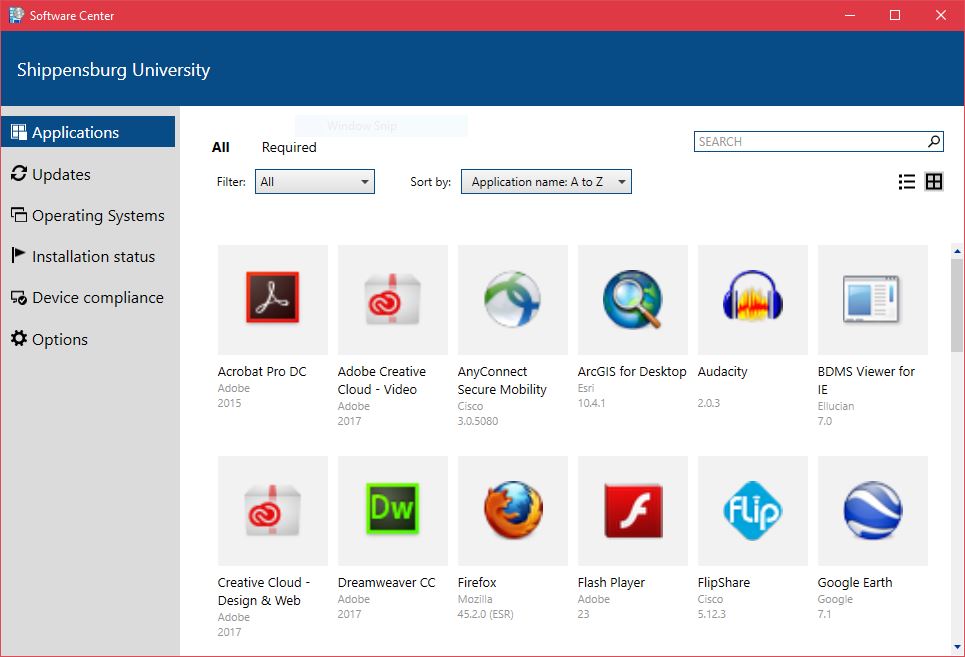Viewport: 965px width, 657px height.
Task: Expand the Filter dropdown
Action: [x=315, y=182]
